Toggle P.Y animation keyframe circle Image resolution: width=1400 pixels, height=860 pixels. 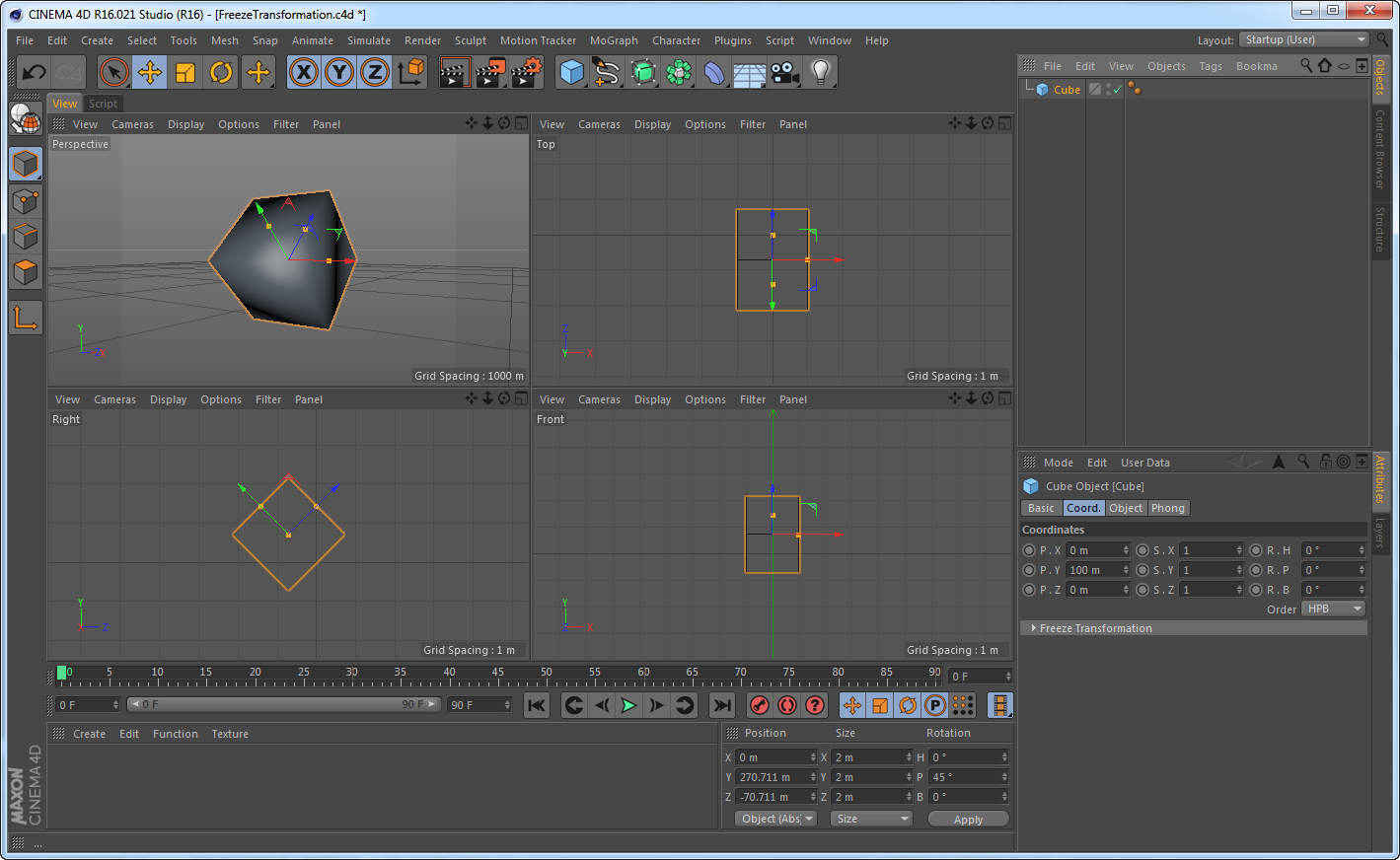(x=1029, y=570)
